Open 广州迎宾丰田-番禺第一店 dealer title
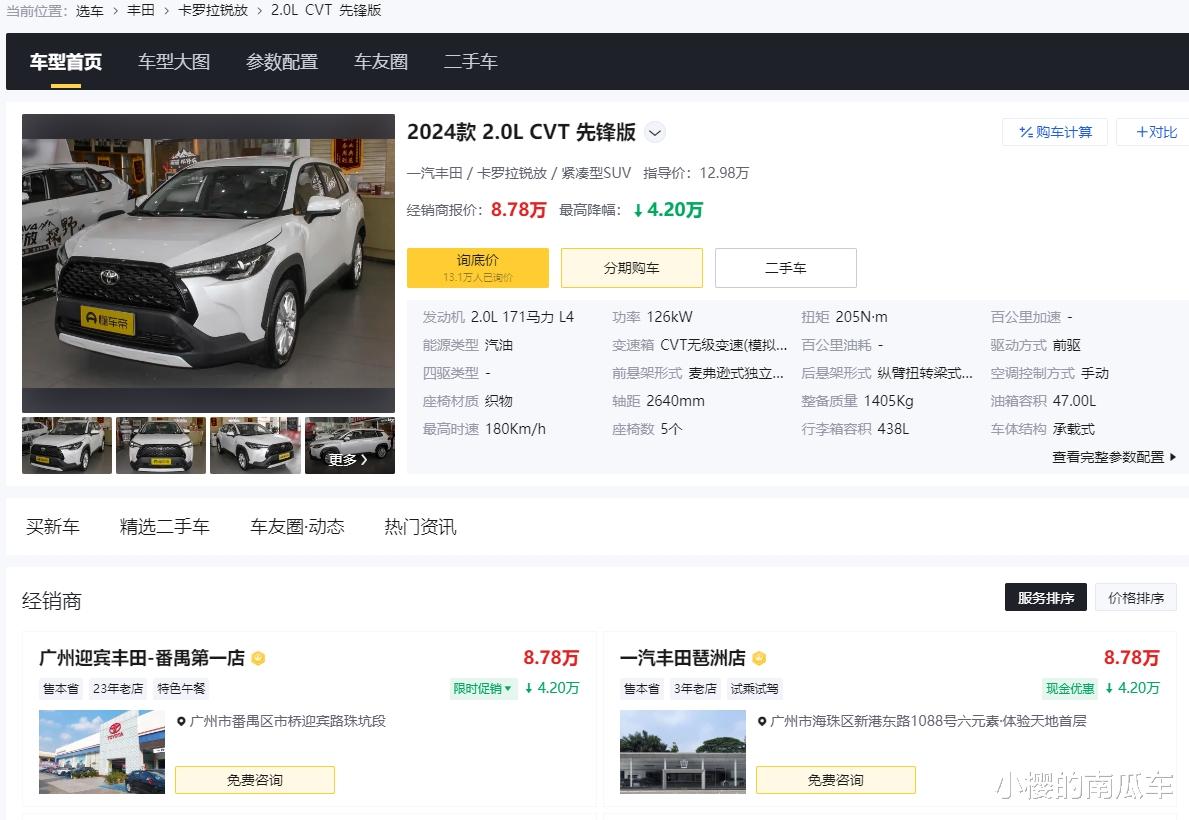The image size is (1189, 820). (x=142, y=658)
